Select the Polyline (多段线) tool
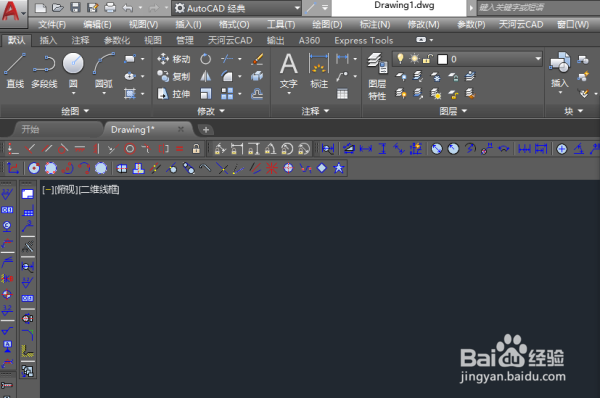Viewport: 600px width, 398px height. coord(44,71)
